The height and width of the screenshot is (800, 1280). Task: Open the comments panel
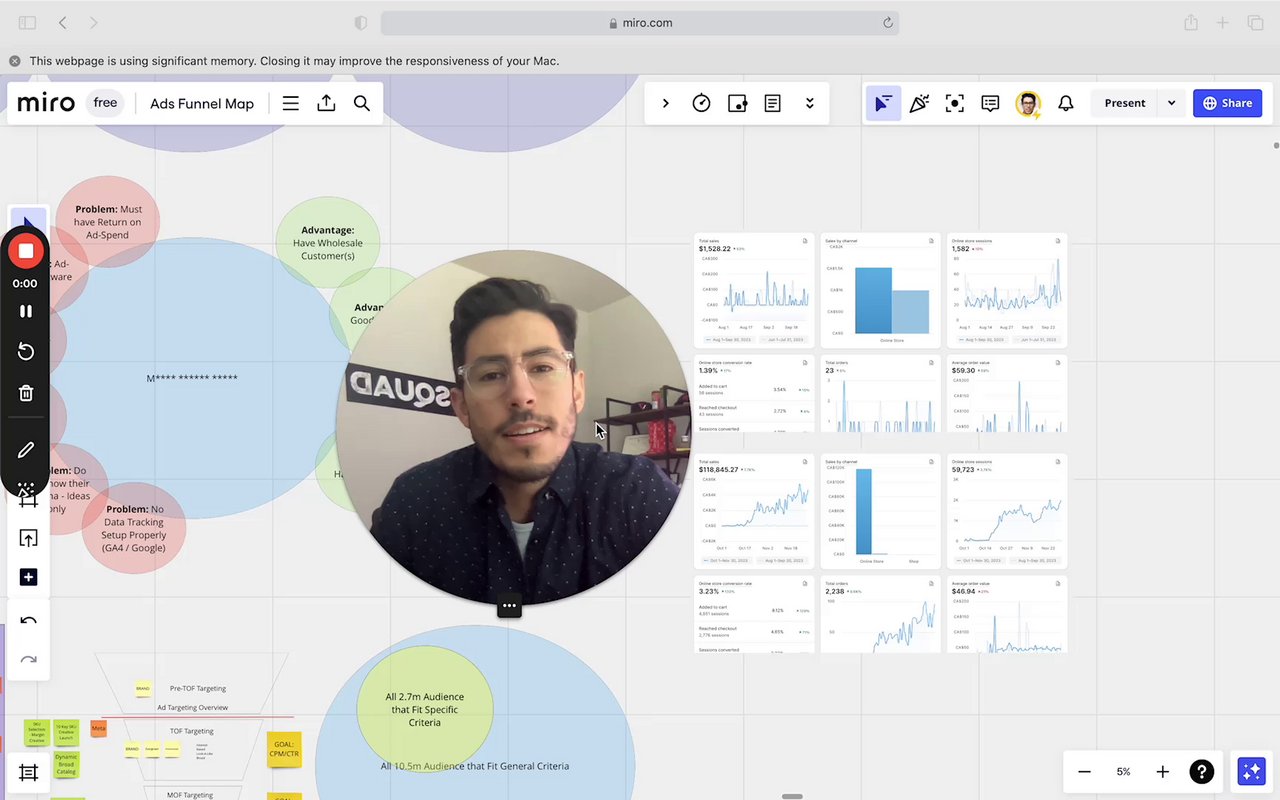coord(990,103)
